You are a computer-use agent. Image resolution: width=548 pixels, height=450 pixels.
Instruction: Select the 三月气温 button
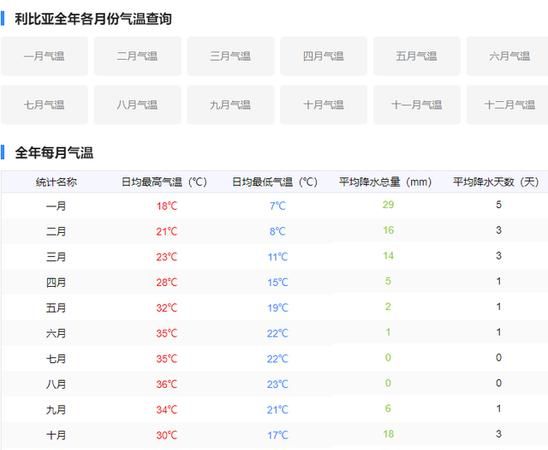[x=230, y=56]
